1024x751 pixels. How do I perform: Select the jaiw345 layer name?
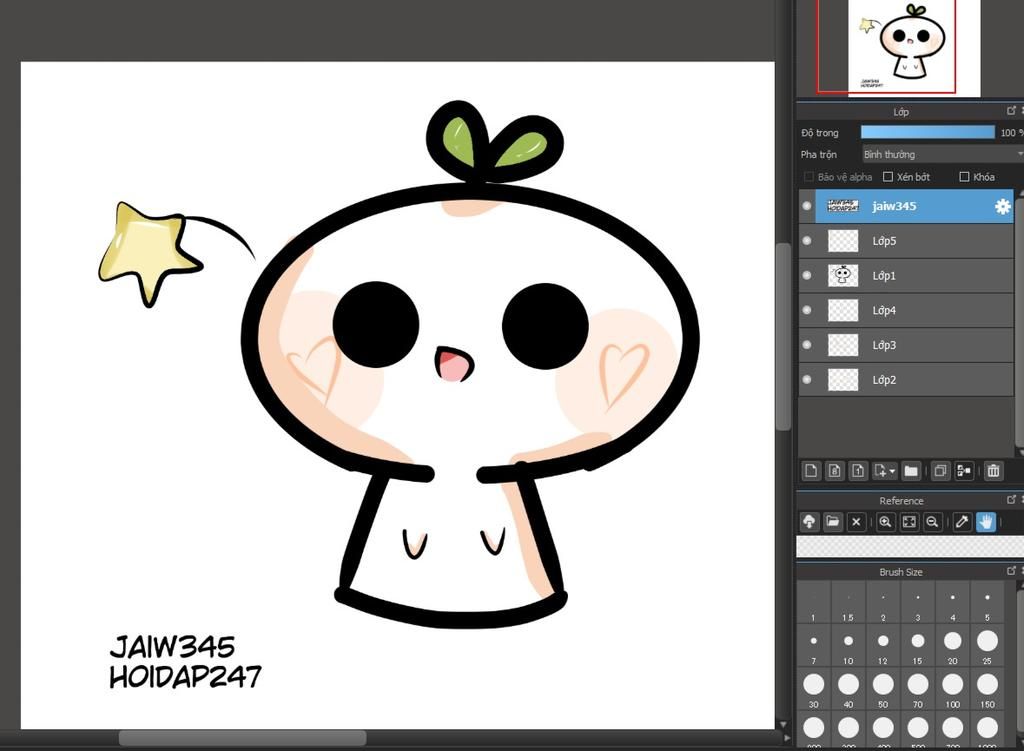pyautogui.click(x=894, y=206)
